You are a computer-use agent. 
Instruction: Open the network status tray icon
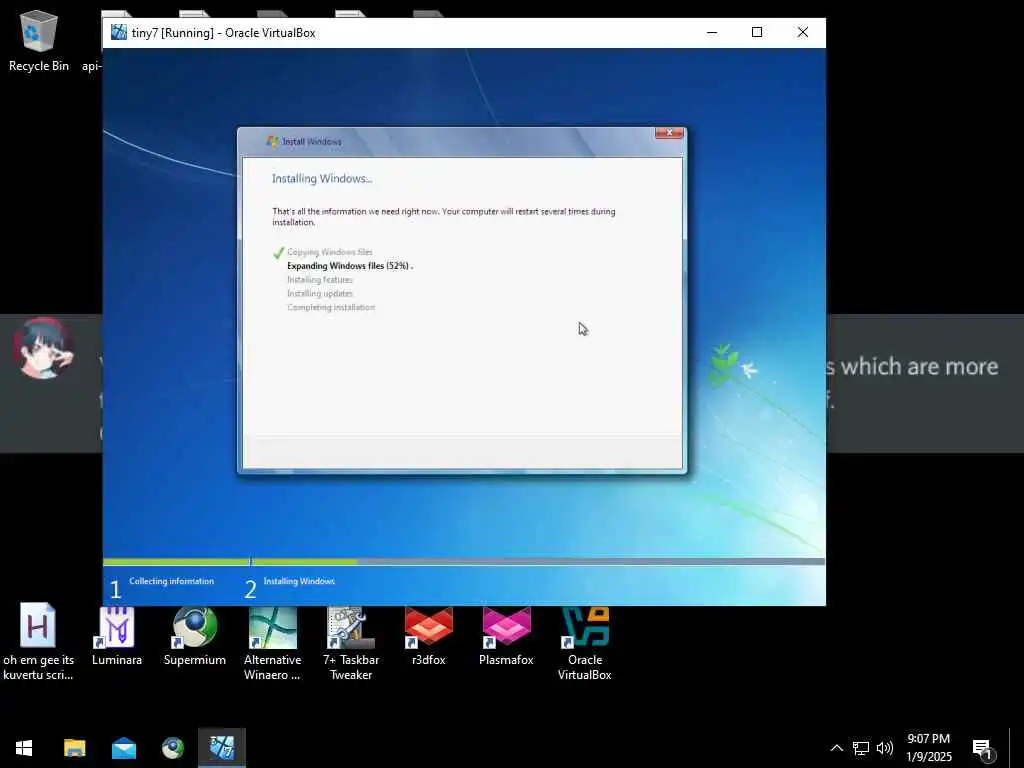(861, 748)
